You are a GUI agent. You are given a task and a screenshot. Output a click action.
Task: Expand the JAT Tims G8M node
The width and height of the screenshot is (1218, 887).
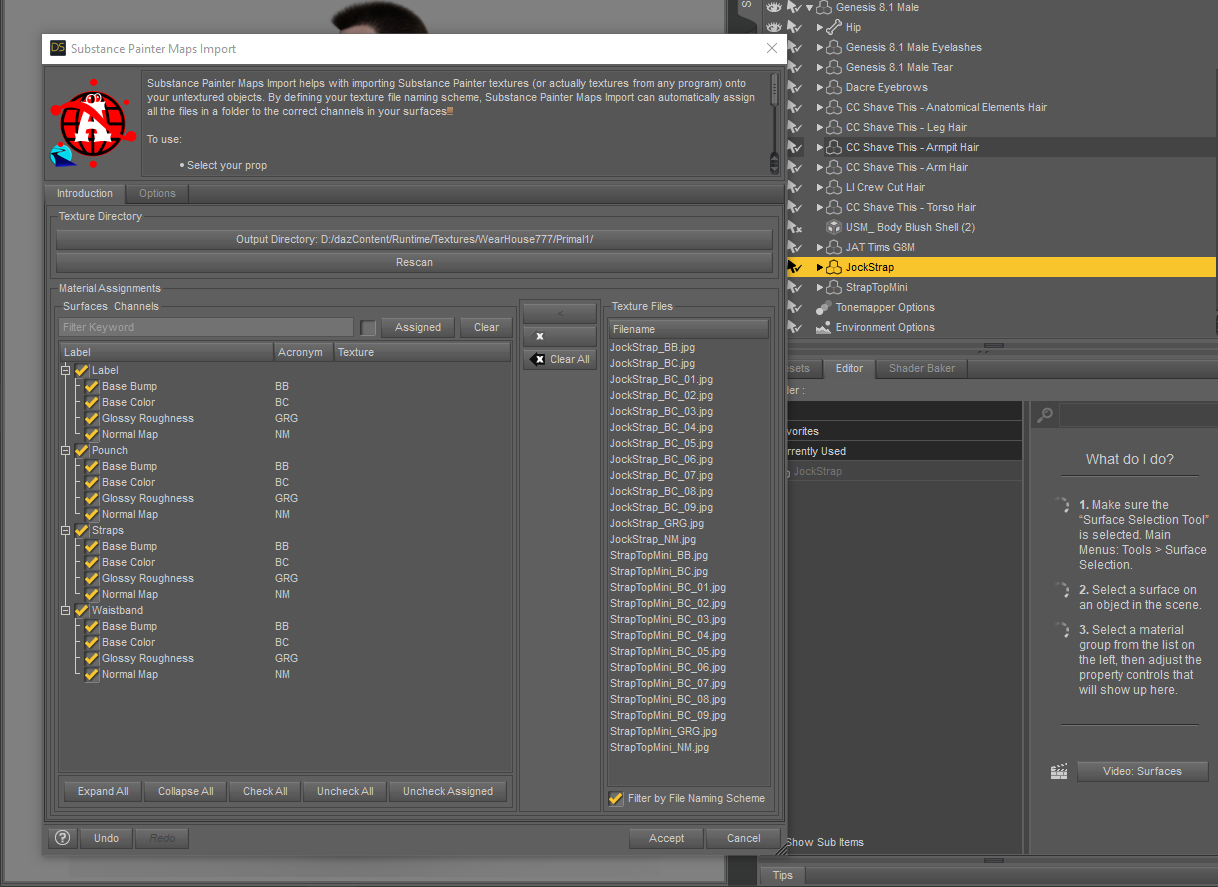820,247
